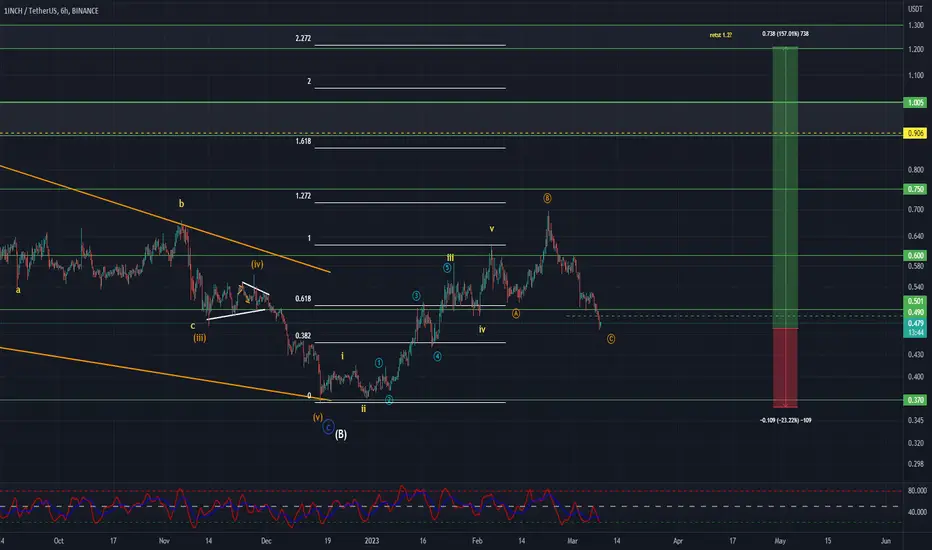Image resolution: width=932 pixels, height=550 pixels.
Task: Click the 0.345 price axis value
Action: (915, 420)
